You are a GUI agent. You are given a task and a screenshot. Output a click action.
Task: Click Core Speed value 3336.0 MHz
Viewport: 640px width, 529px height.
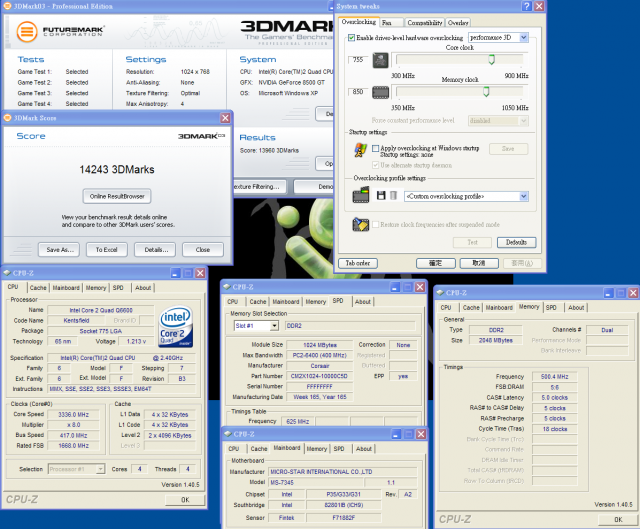73,414
